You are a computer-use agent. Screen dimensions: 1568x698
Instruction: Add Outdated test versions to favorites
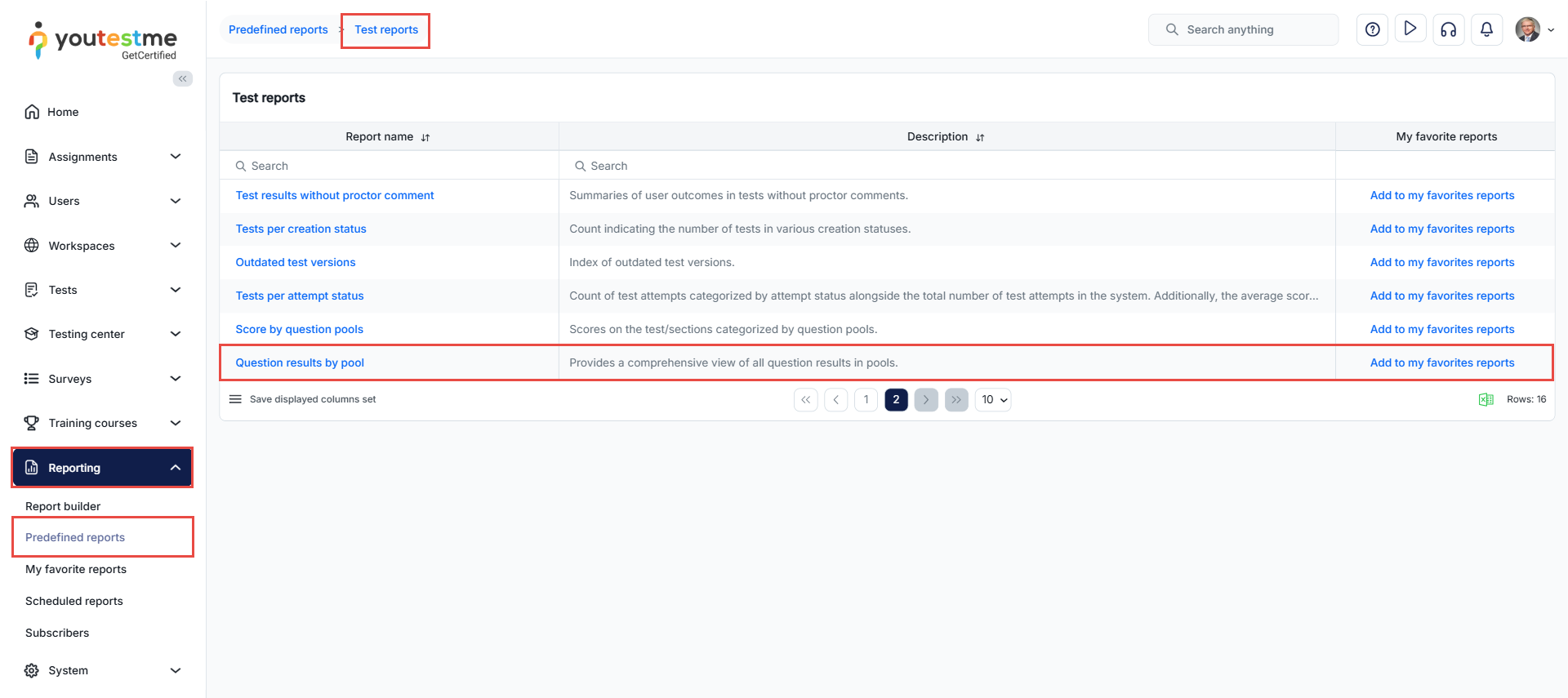click(1442, 262)
